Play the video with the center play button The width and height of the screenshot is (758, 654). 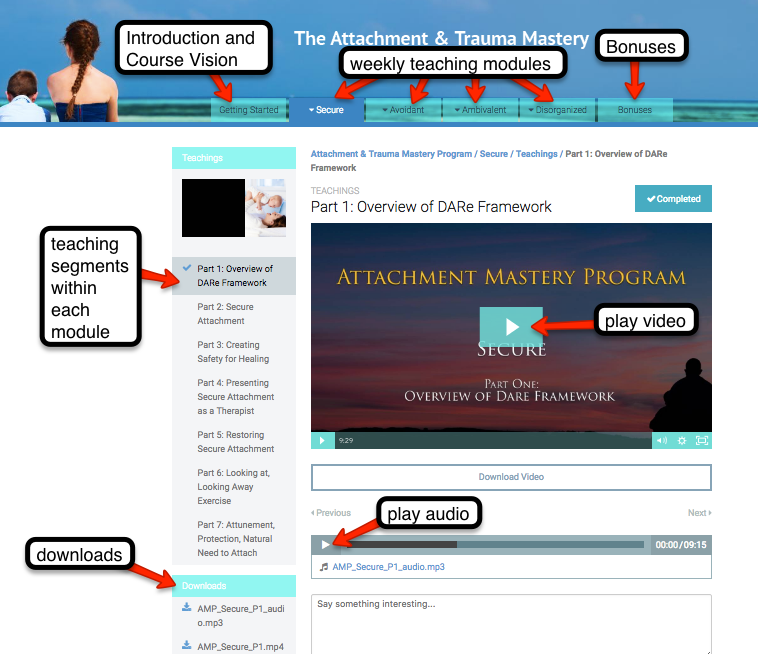511,326
